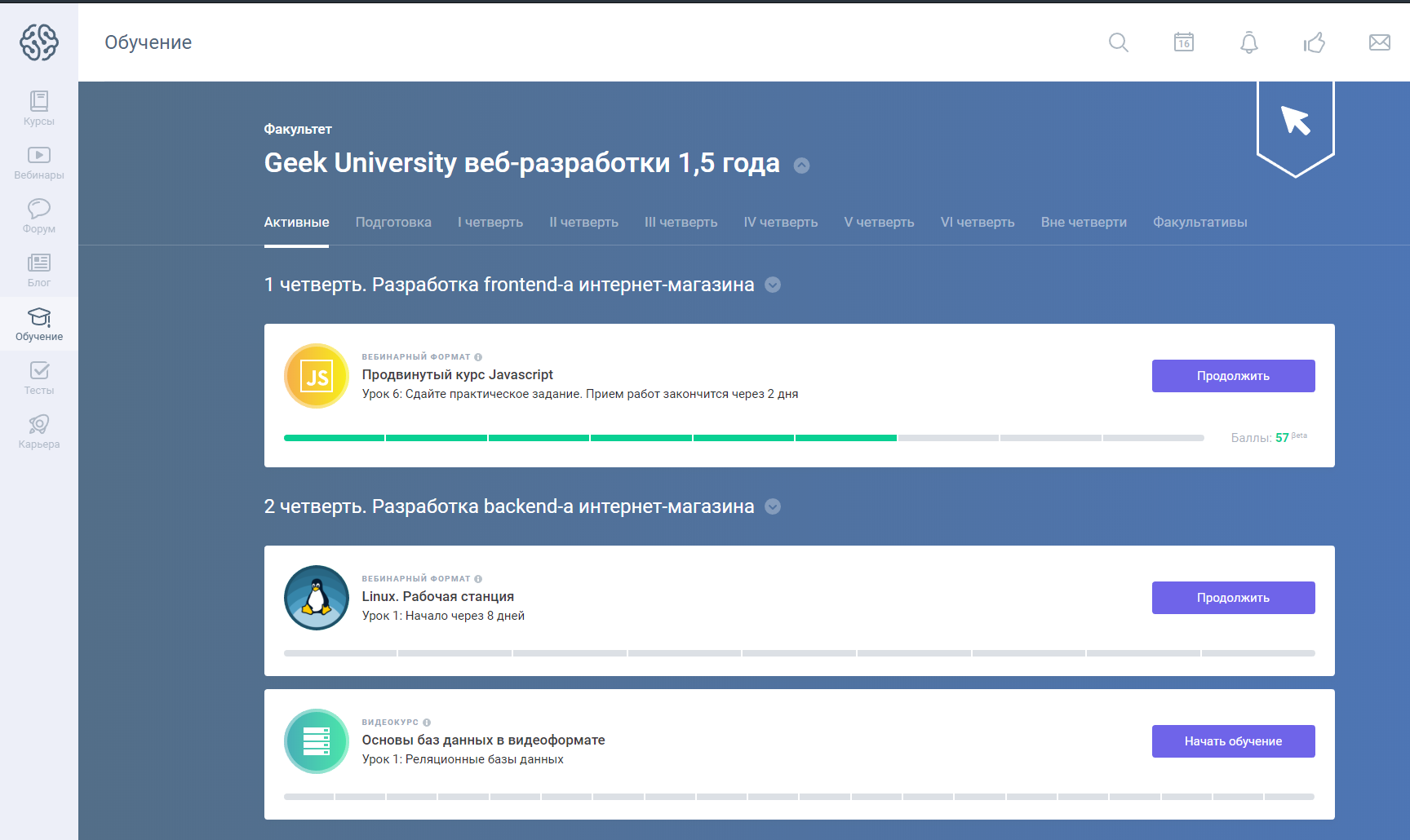Click Урок 1: Реляционные базы данных
This screenshot has height=840, width=1410.
pyautogui.click(x=463, y=759)
